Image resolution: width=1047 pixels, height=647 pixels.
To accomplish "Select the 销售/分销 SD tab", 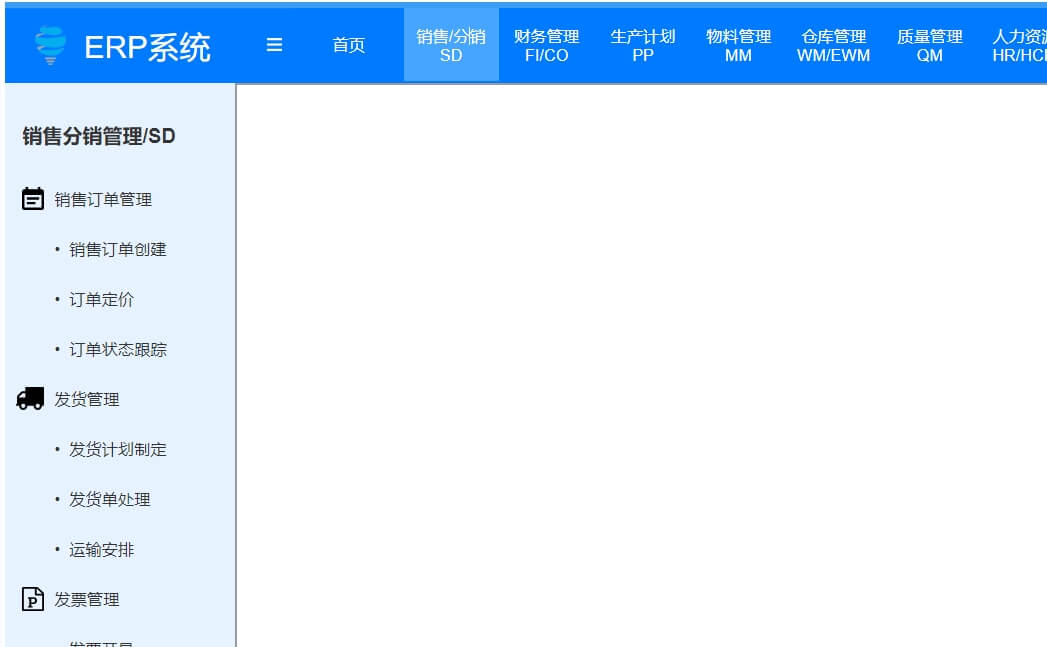I will point(451,45).
